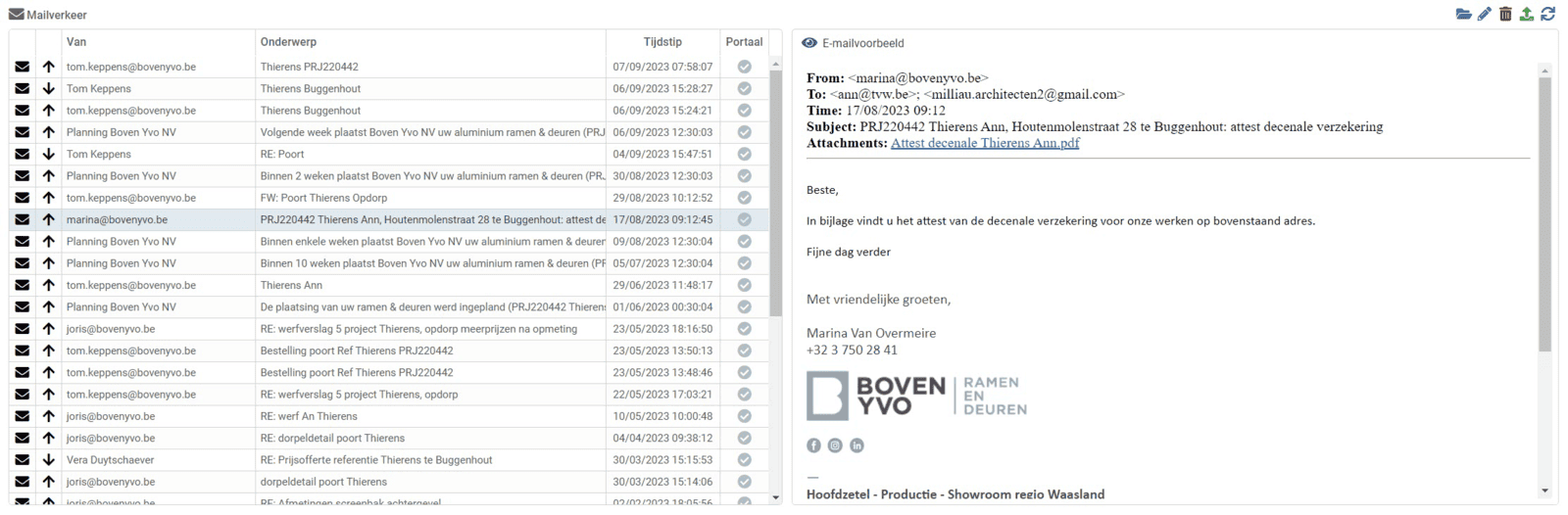
Task: Sort by the Tijdstip column header
Action: [662, 42]
